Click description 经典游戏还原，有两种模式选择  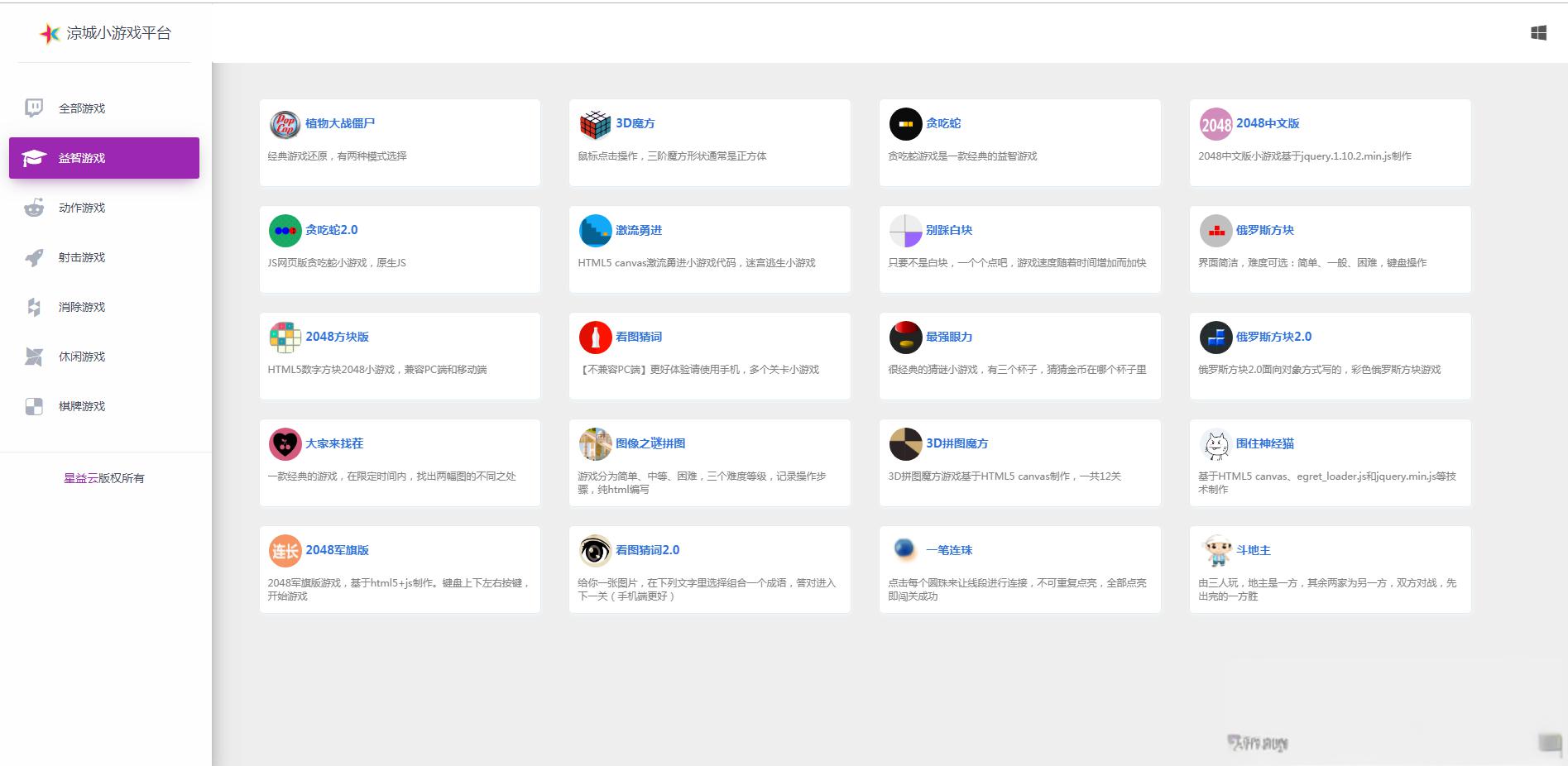(338, 156)
